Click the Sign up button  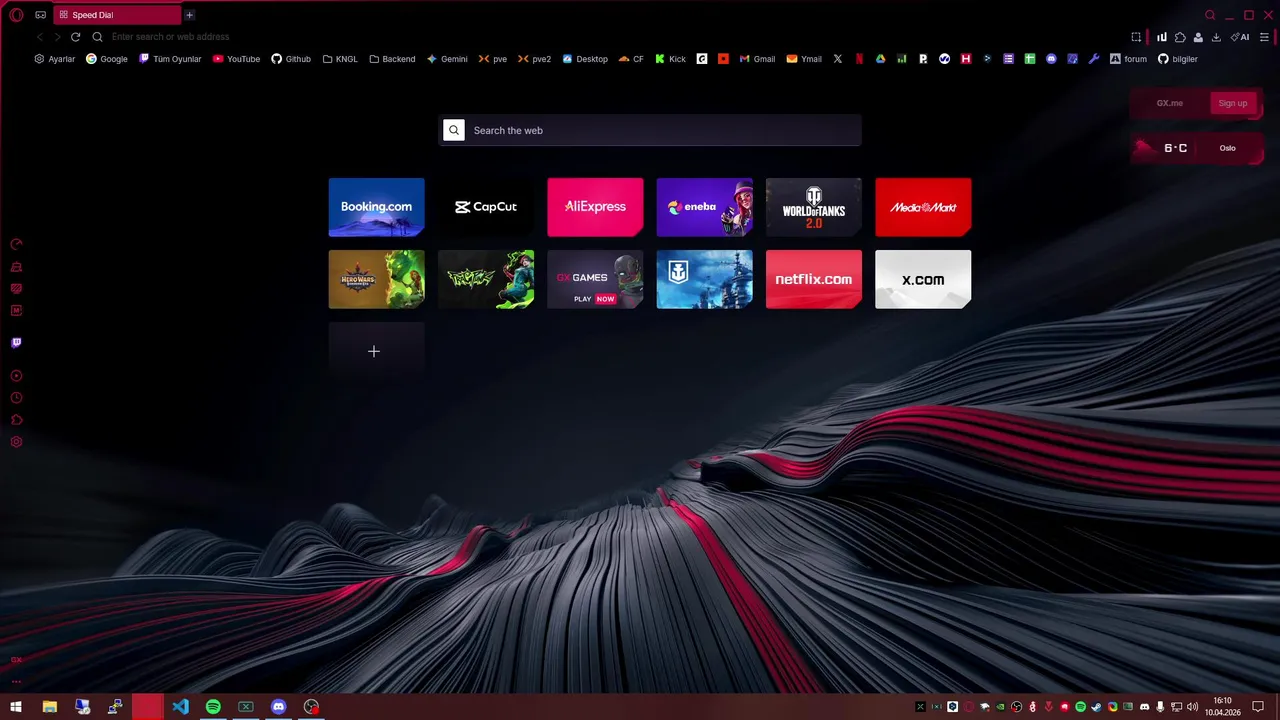point(1232,103)
